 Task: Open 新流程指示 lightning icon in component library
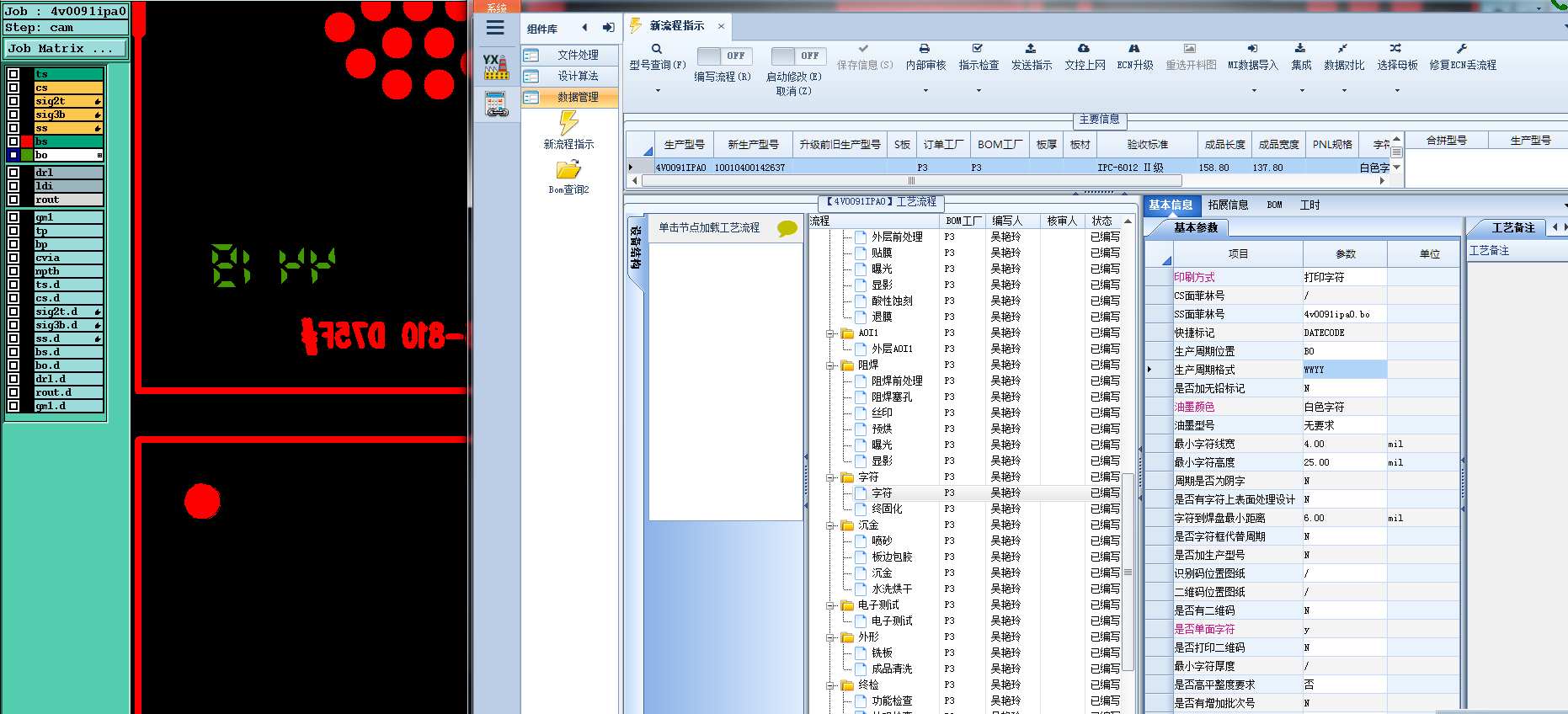coord(569,123)
